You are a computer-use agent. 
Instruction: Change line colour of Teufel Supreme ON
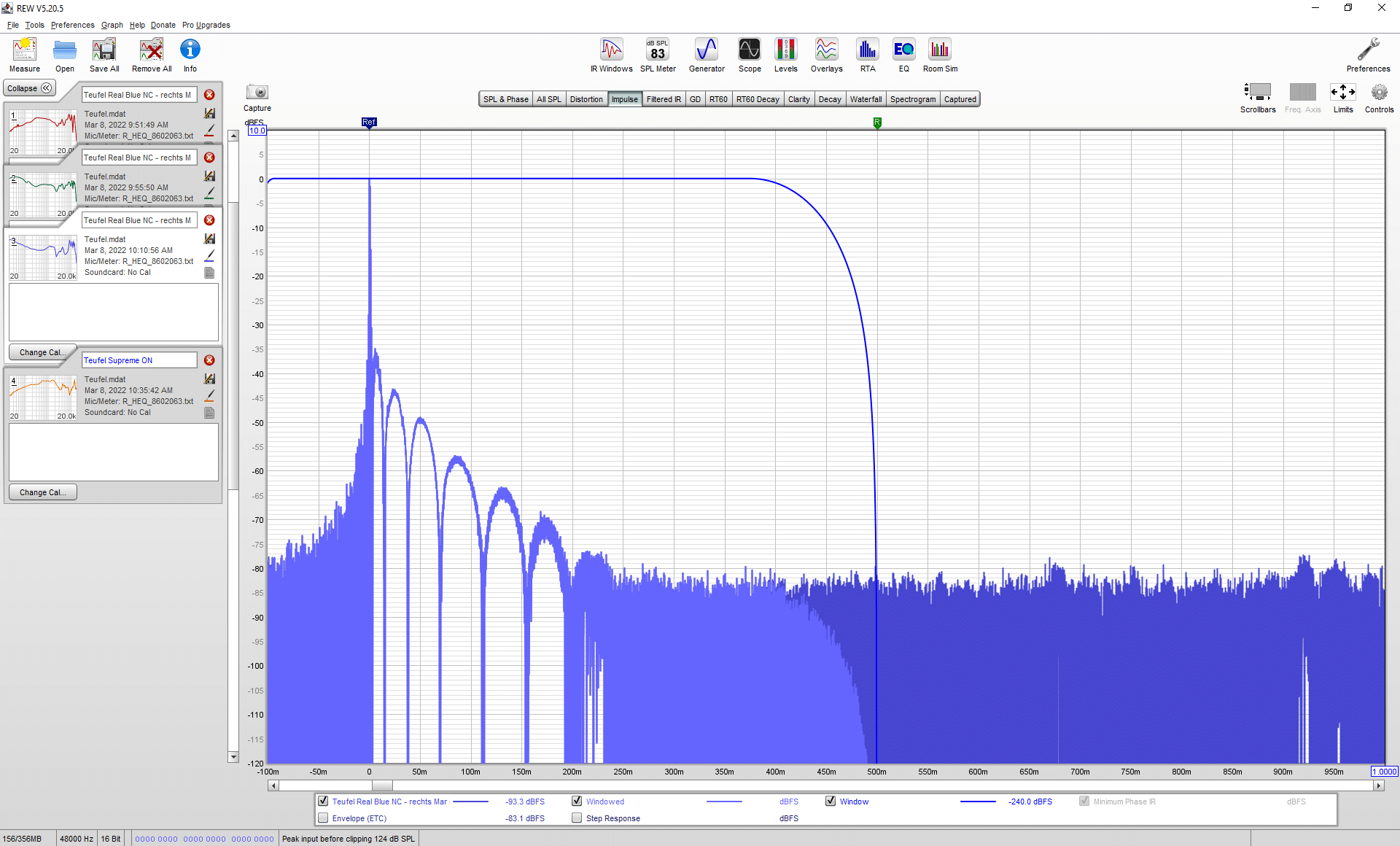209,396
